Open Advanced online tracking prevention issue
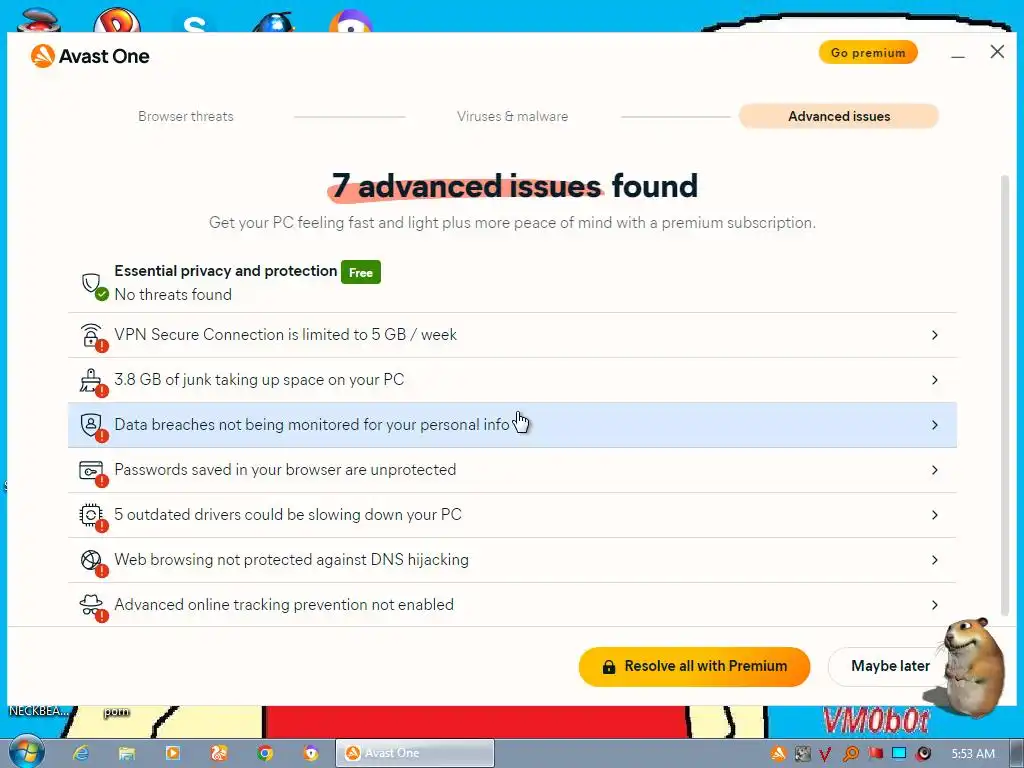The width and height of the screenshot is (1024, 768). click(x=512, y=605)
